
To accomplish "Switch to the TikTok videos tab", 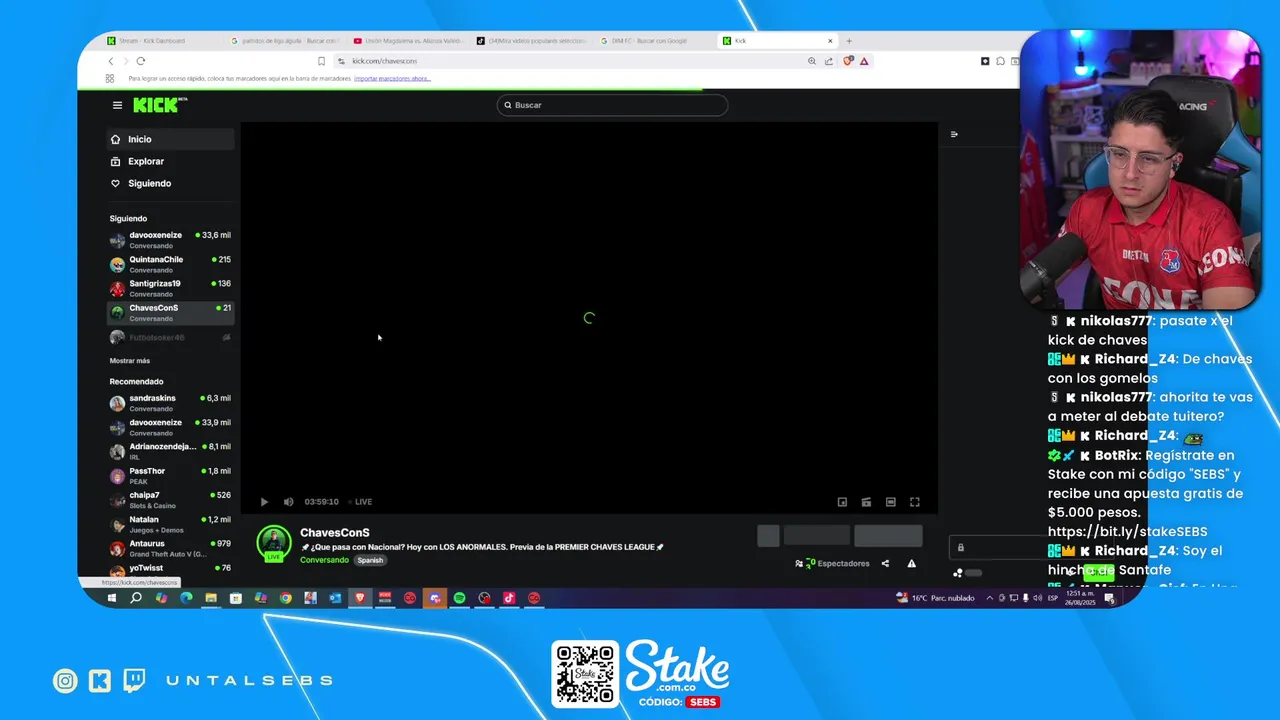I will point(530,41).
